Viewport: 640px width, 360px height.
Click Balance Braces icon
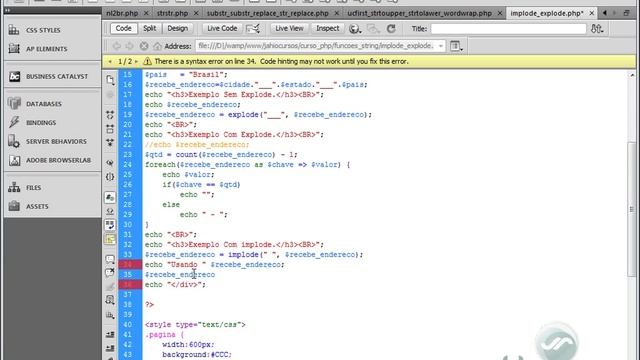pyautogui.click(x=110, y=177)
